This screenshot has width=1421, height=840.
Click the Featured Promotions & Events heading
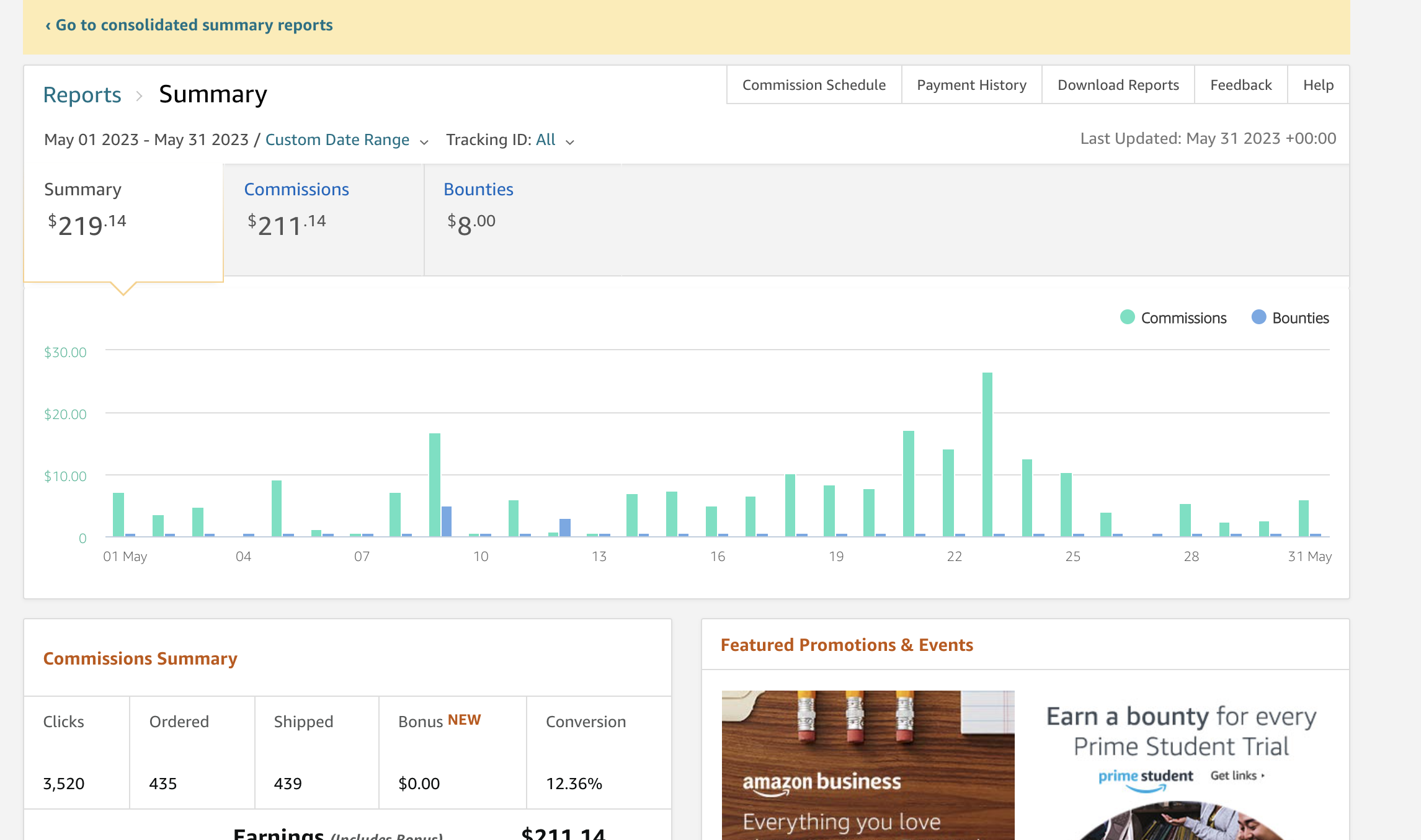(847, 645)
